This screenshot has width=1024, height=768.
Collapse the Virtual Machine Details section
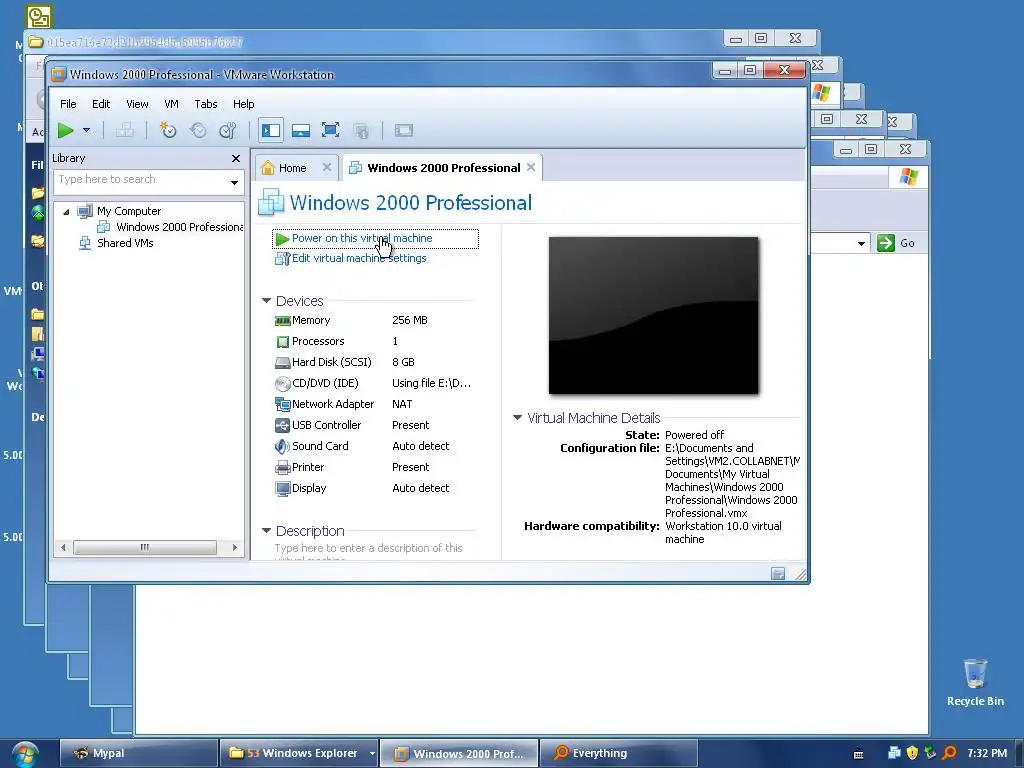[x=517, y=417]
